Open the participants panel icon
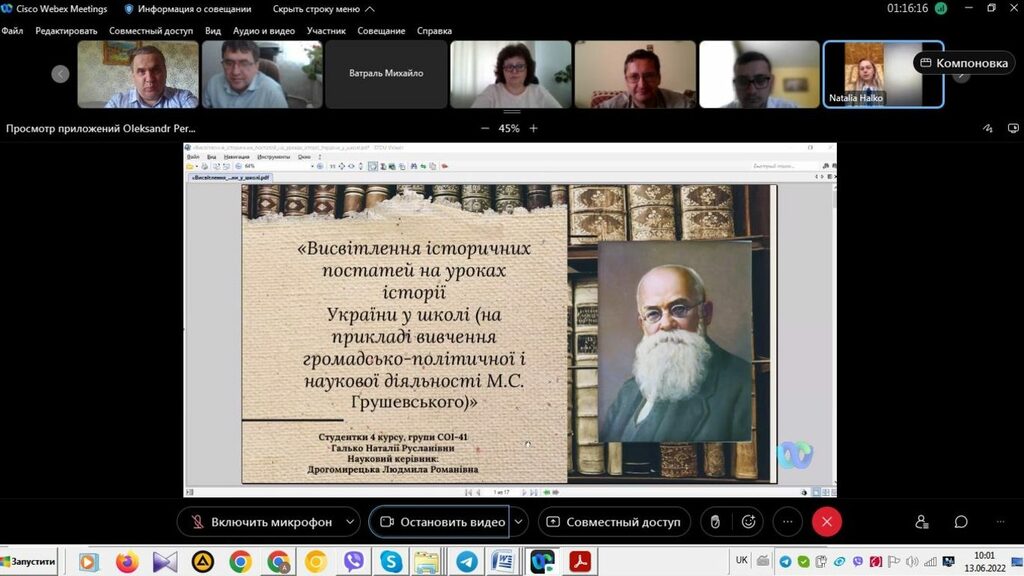1024x576 pixels. click(x=921, y=522)
